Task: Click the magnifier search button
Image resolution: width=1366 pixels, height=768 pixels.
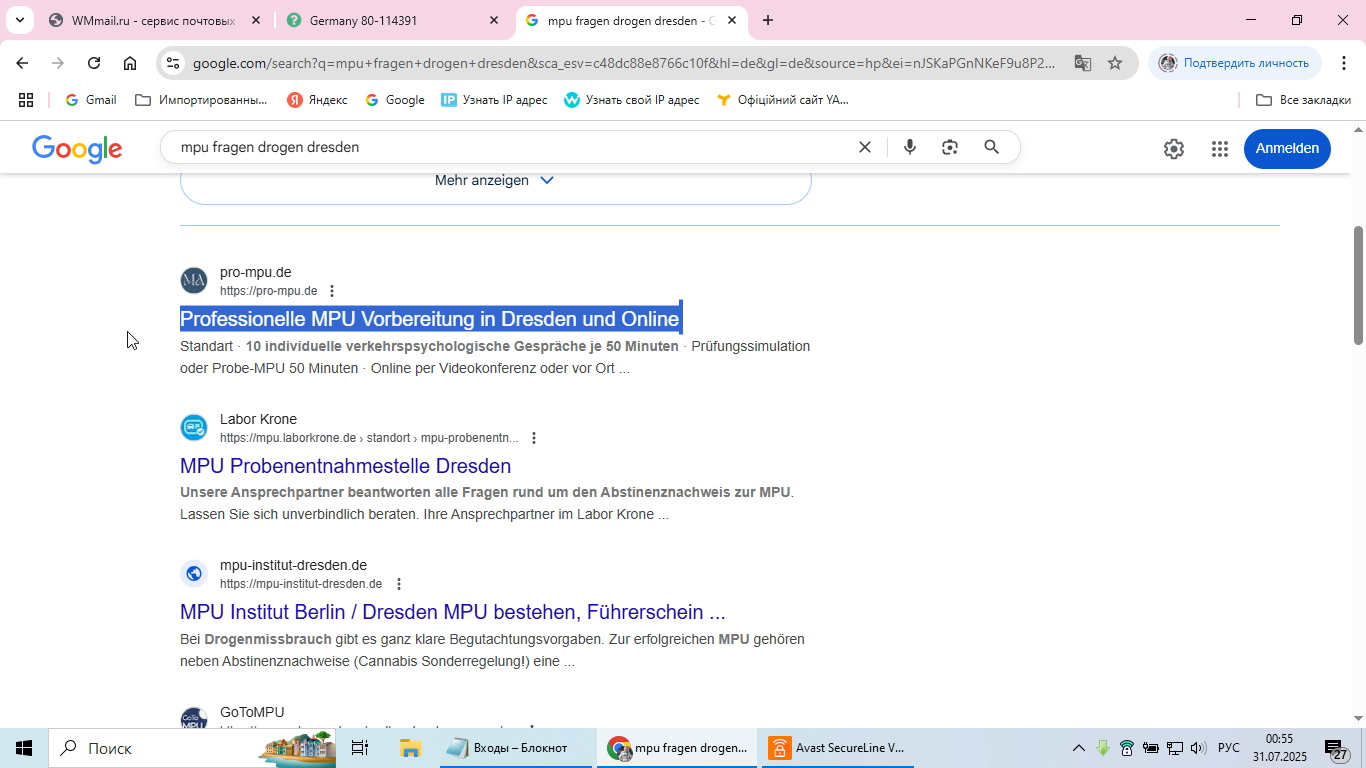Action: coord(992,147)
